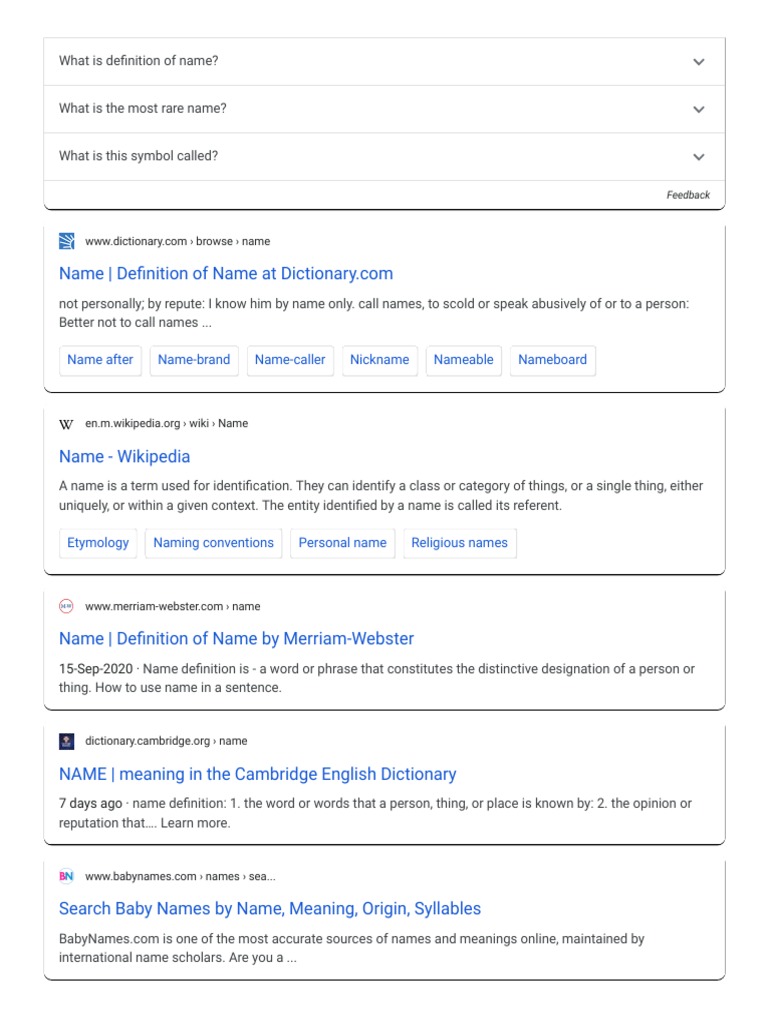This screenshot has width=768, height=1024.
Task: Open the Merriam-Webster name definition result
Action: pyautogui.click(x=236, y=639)
